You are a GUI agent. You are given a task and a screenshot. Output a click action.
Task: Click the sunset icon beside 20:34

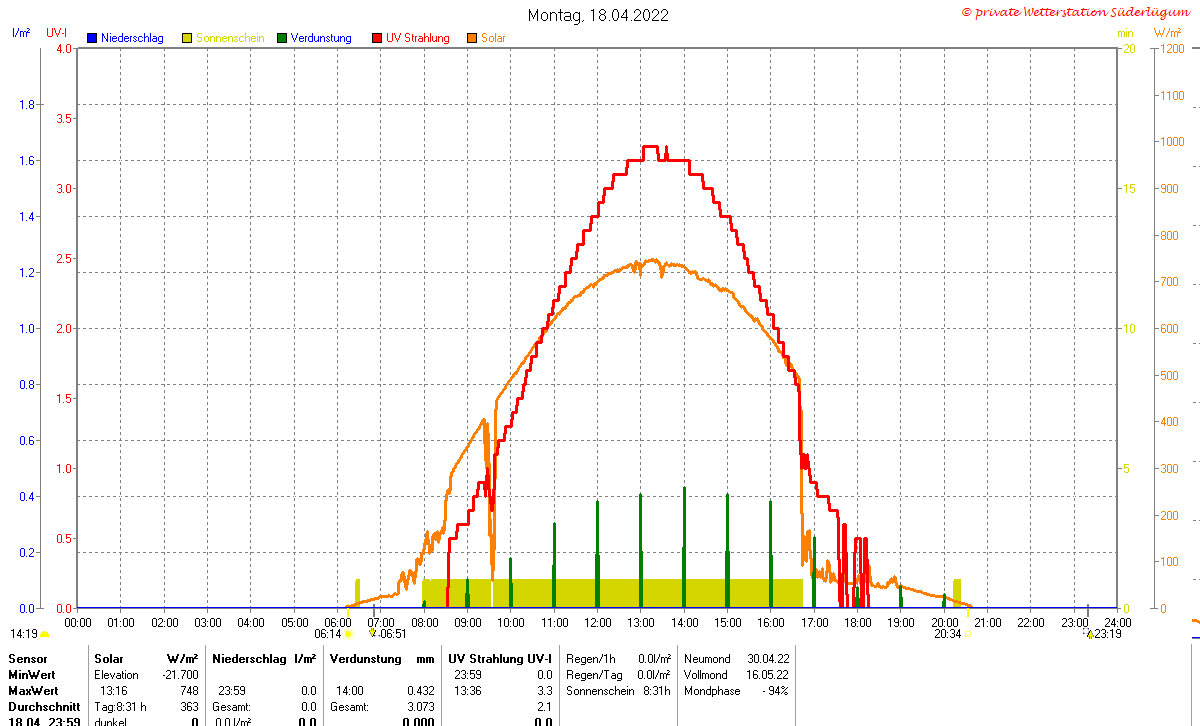click(967, 634)
